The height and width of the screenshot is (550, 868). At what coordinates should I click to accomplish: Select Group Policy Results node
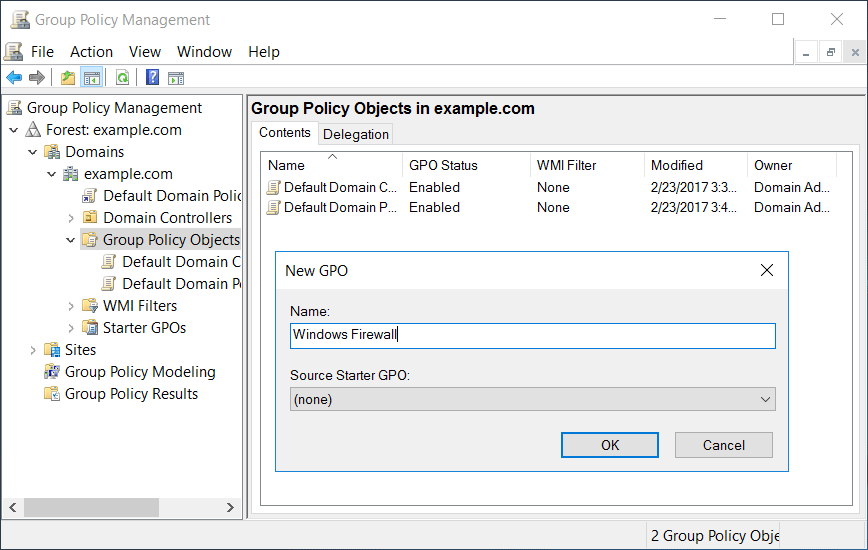[131, 394]
